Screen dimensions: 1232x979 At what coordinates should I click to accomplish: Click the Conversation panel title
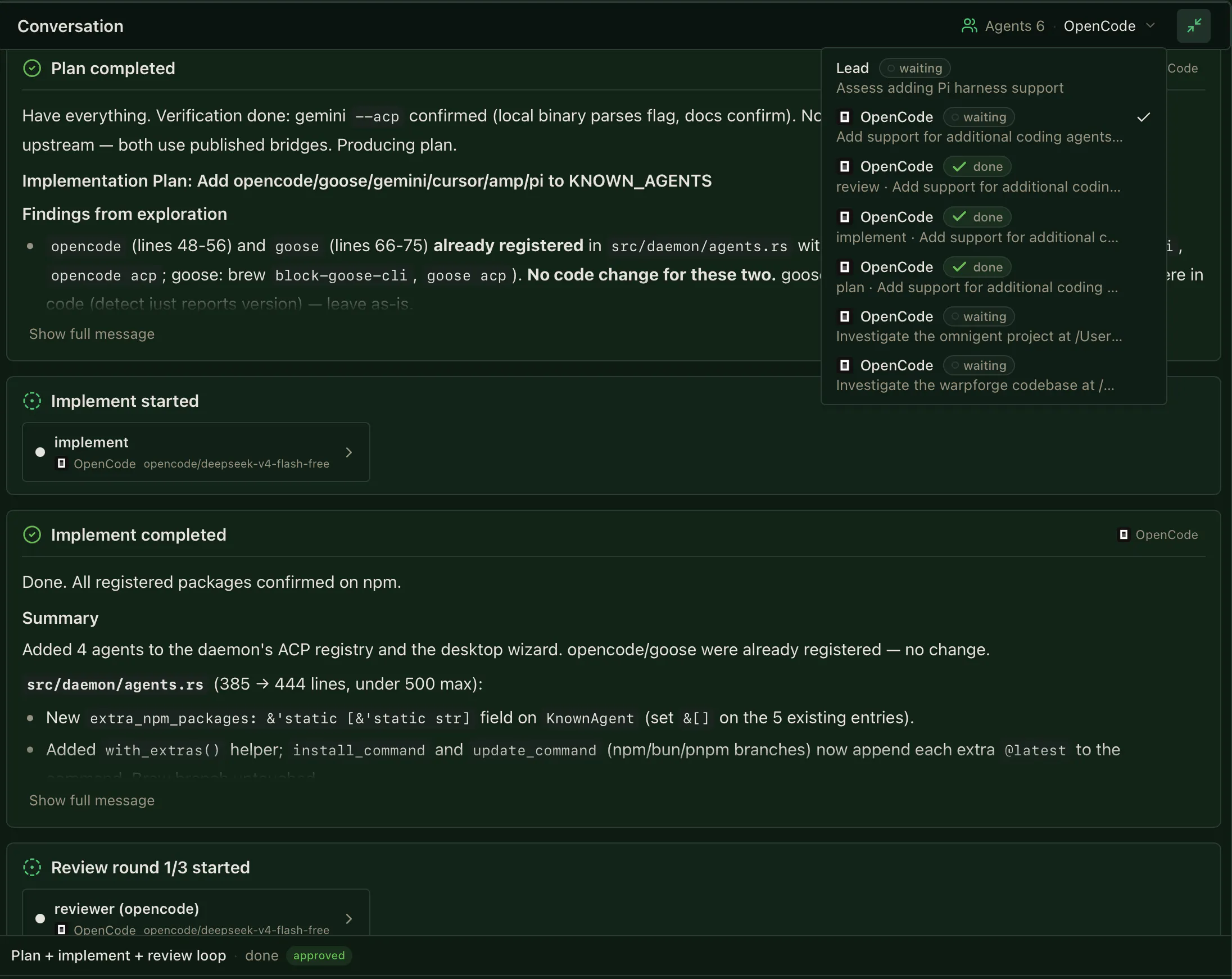click(70, 26)
